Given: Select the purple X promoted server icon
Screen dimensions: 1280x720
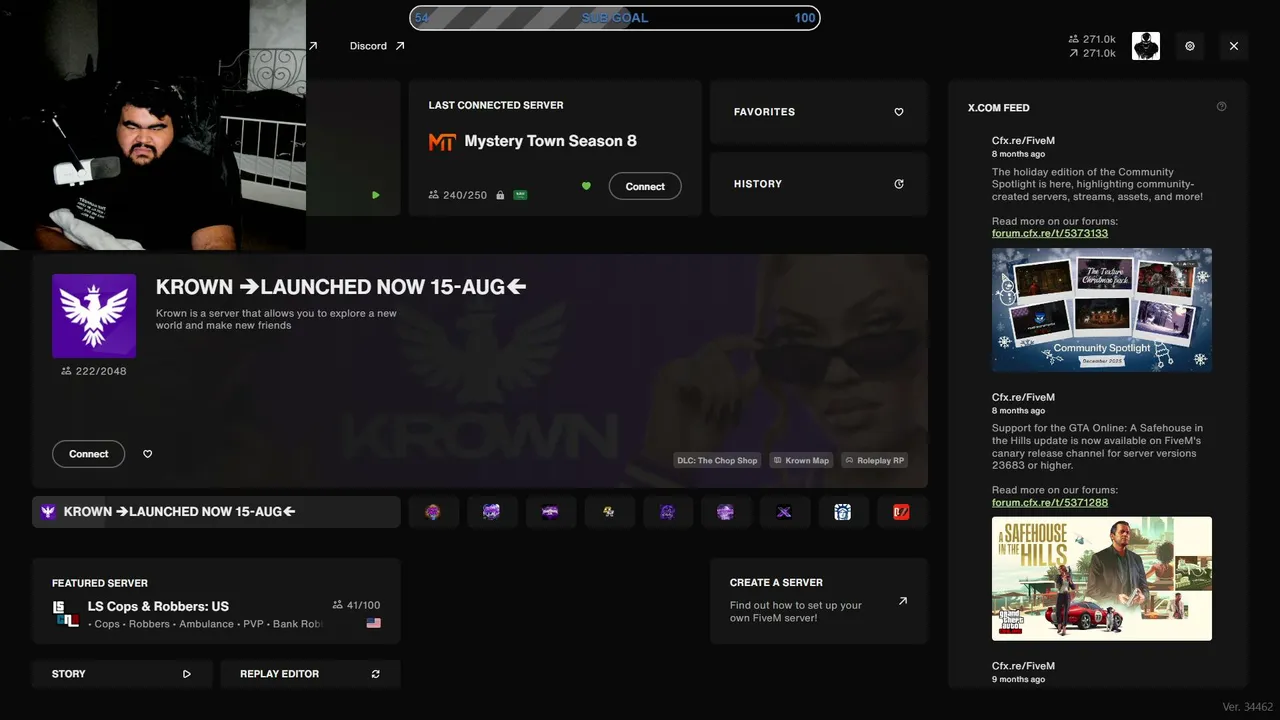Looking at the screenshot, I should 784,512.
